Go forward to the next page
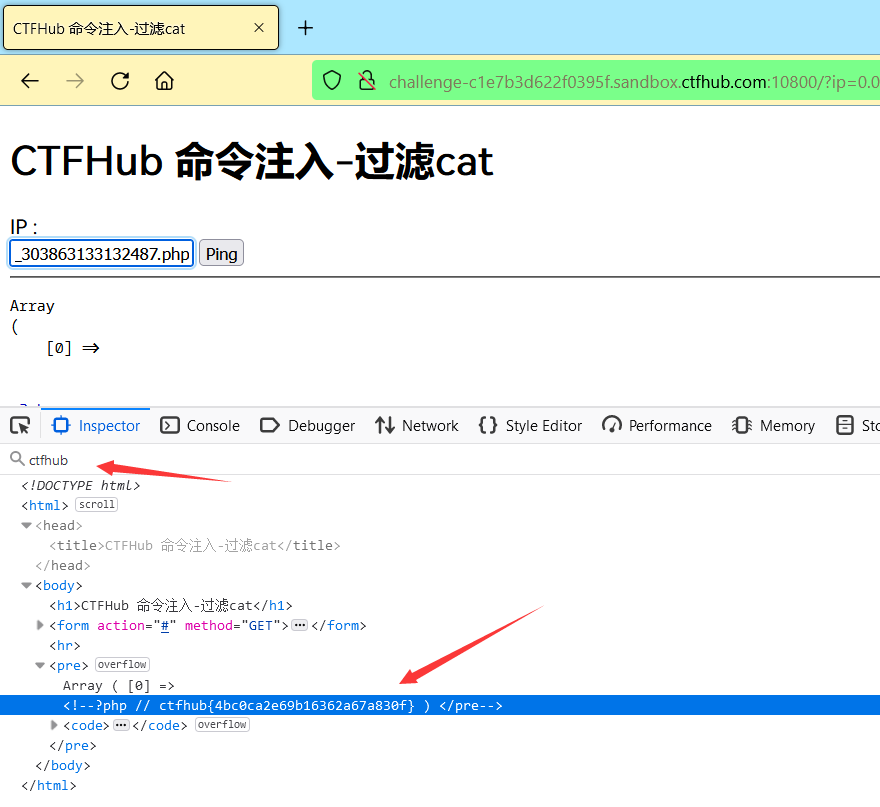880x807 pixels. (75, 81)
